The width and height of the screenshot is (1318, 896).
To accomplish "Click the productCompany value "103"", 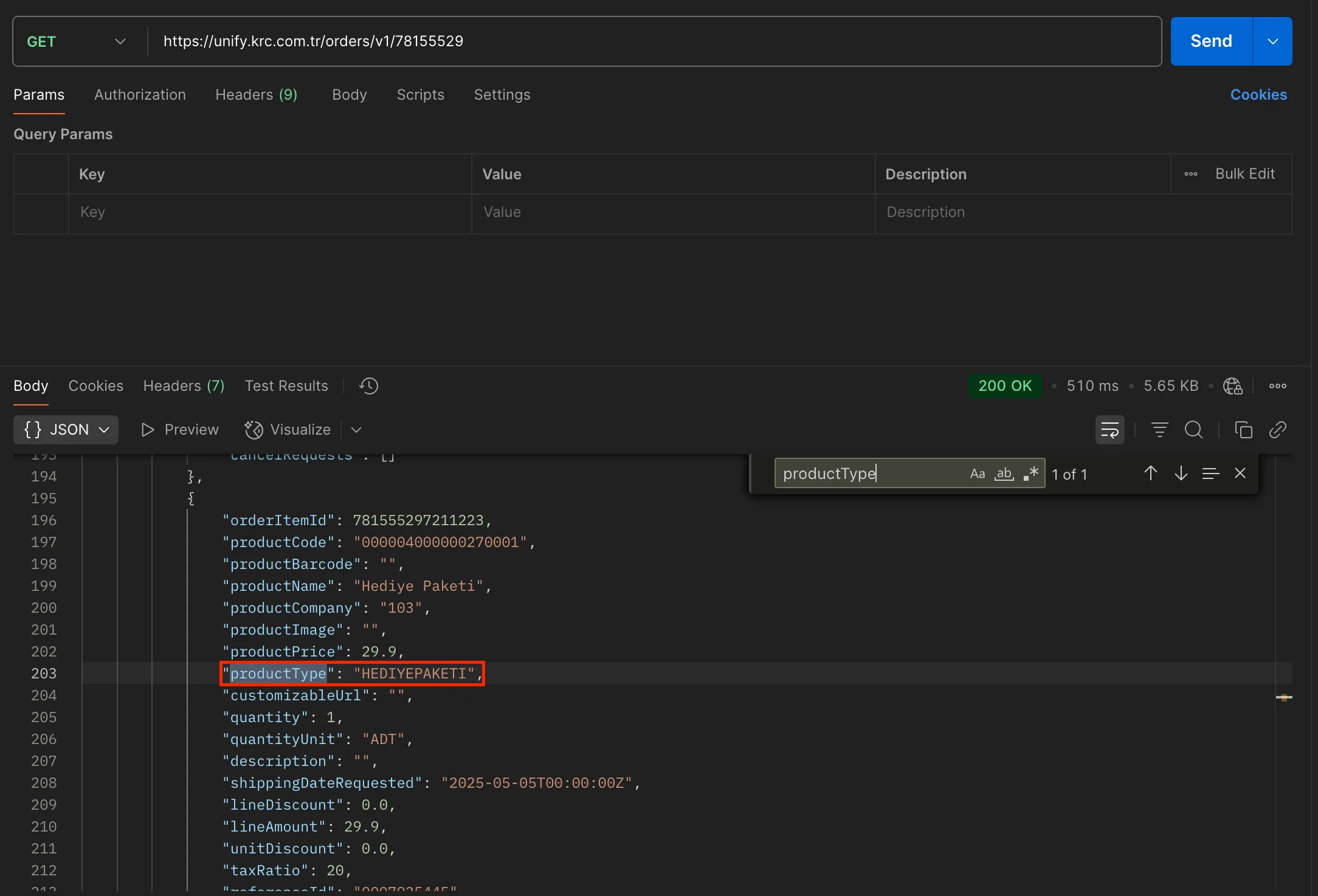I will (x=401, y=608).
